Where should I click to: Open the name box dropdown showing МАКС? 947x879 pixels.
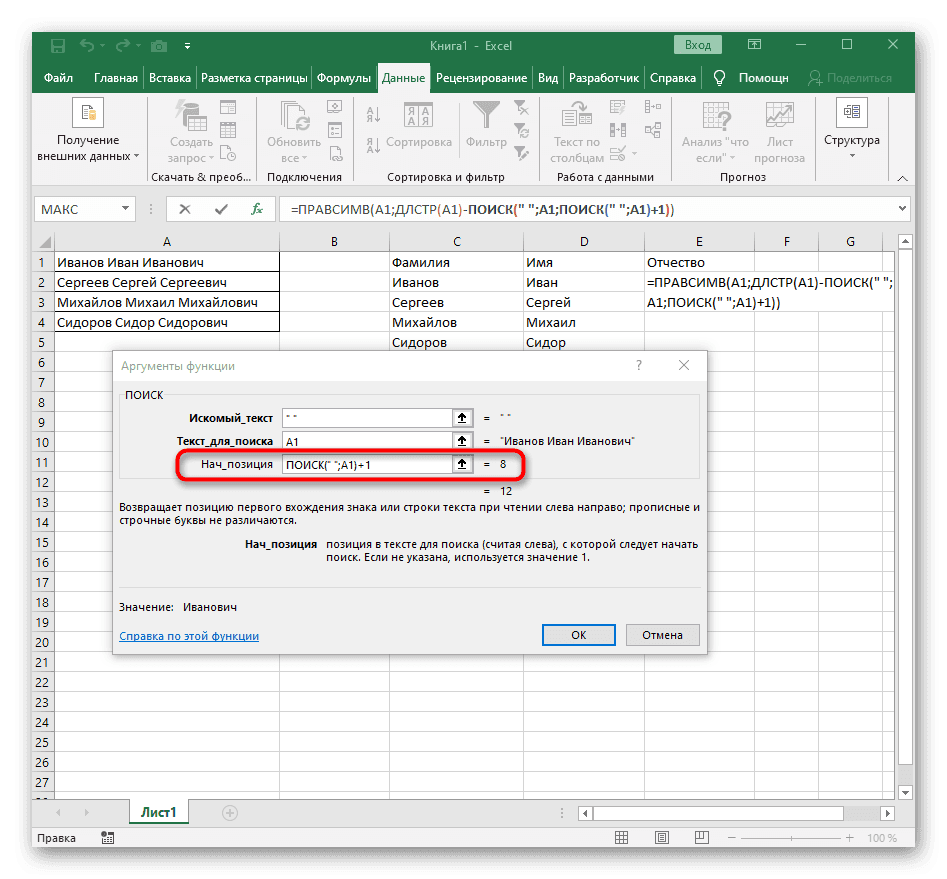coord(124,209)
